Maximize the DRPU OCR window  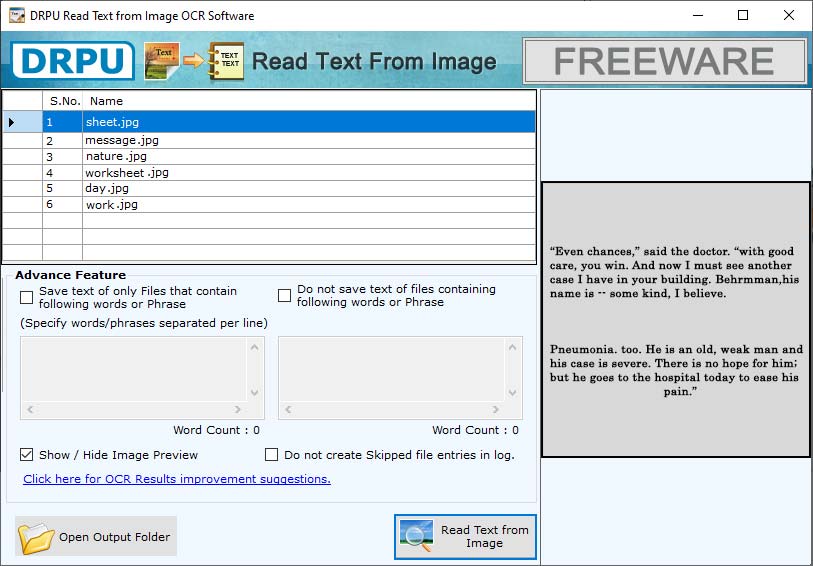743,15
